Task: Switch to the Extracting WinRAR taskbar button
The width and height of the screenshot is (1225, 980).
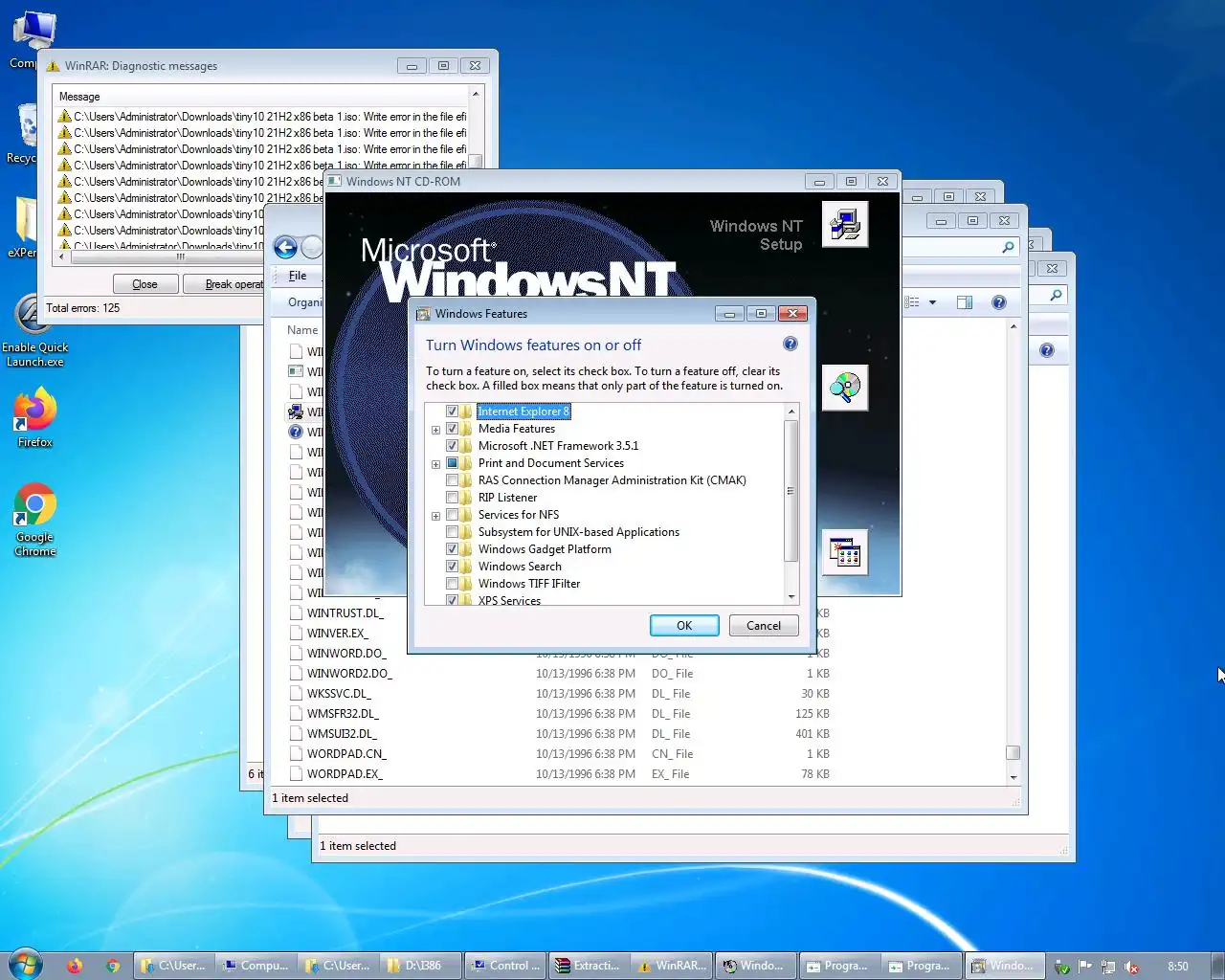Action: 588,966
